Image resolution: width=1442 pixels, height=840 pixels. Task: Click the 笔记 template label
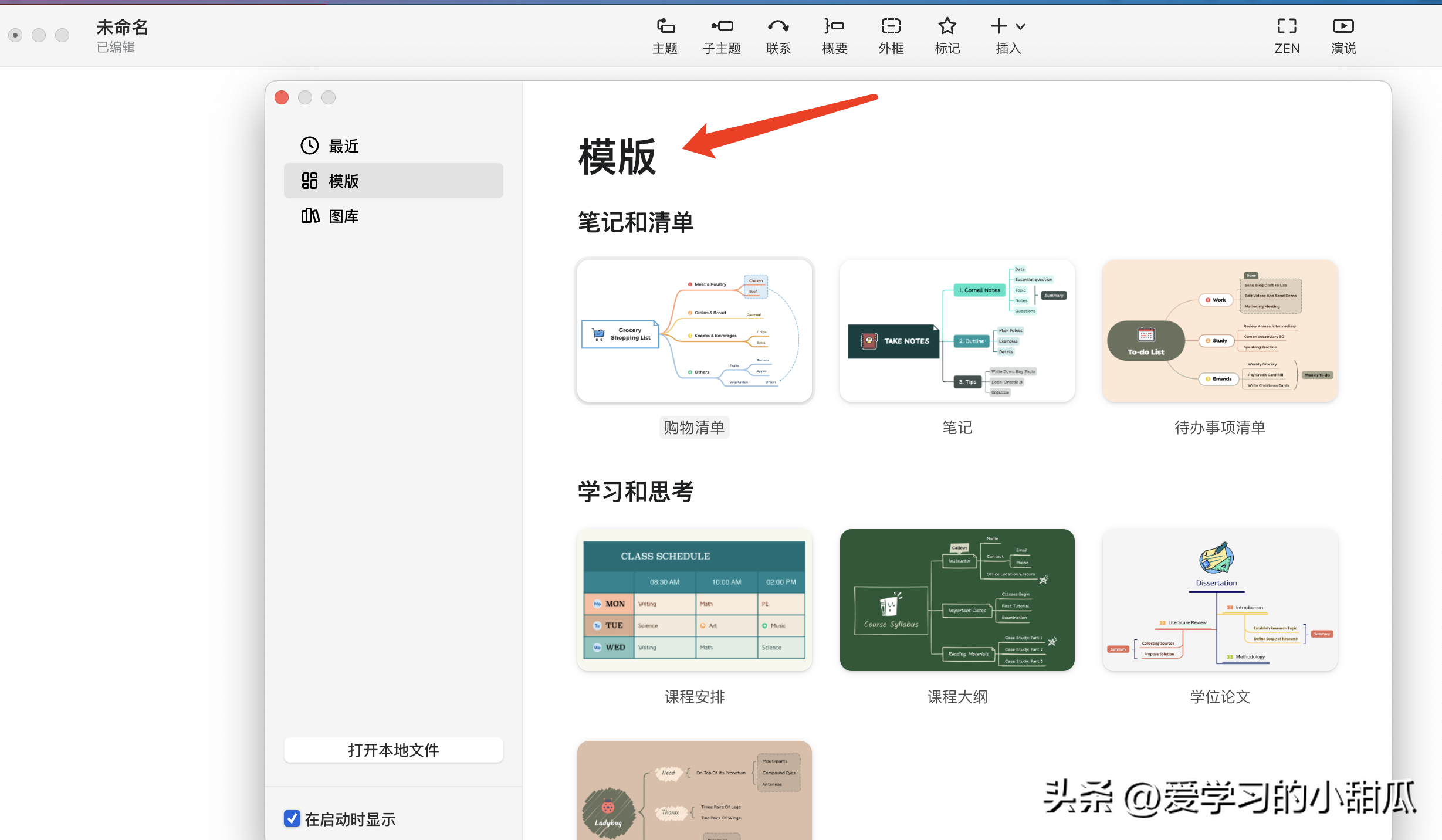[957, 428]
